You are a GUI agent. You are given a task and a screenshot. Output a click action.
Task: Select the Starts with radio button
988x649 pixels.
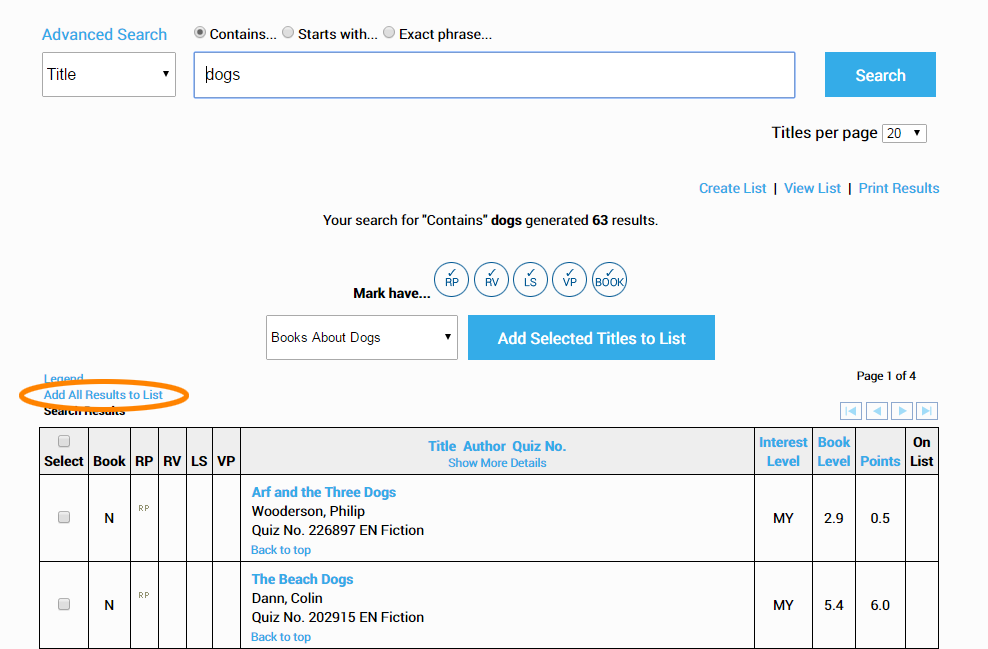coord(288,32)
